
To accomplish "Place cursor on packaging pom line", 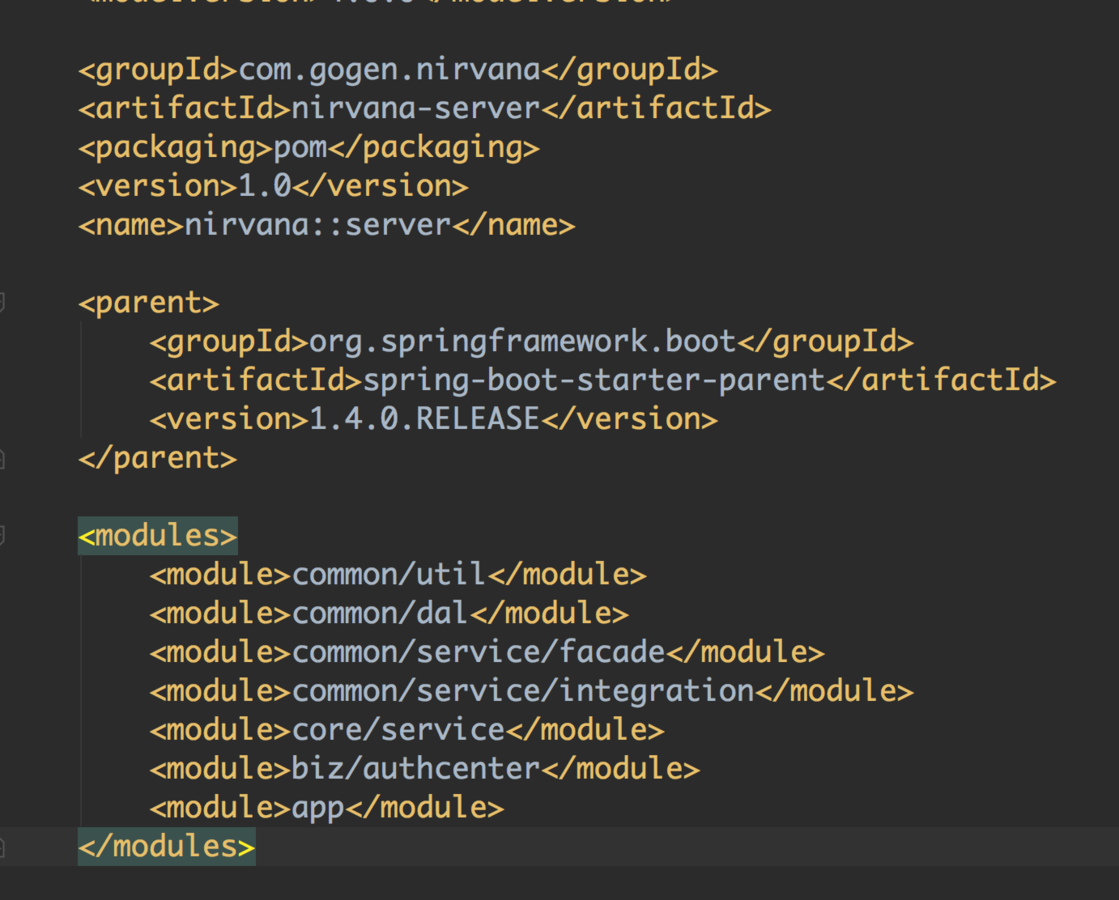I will 309,148.
